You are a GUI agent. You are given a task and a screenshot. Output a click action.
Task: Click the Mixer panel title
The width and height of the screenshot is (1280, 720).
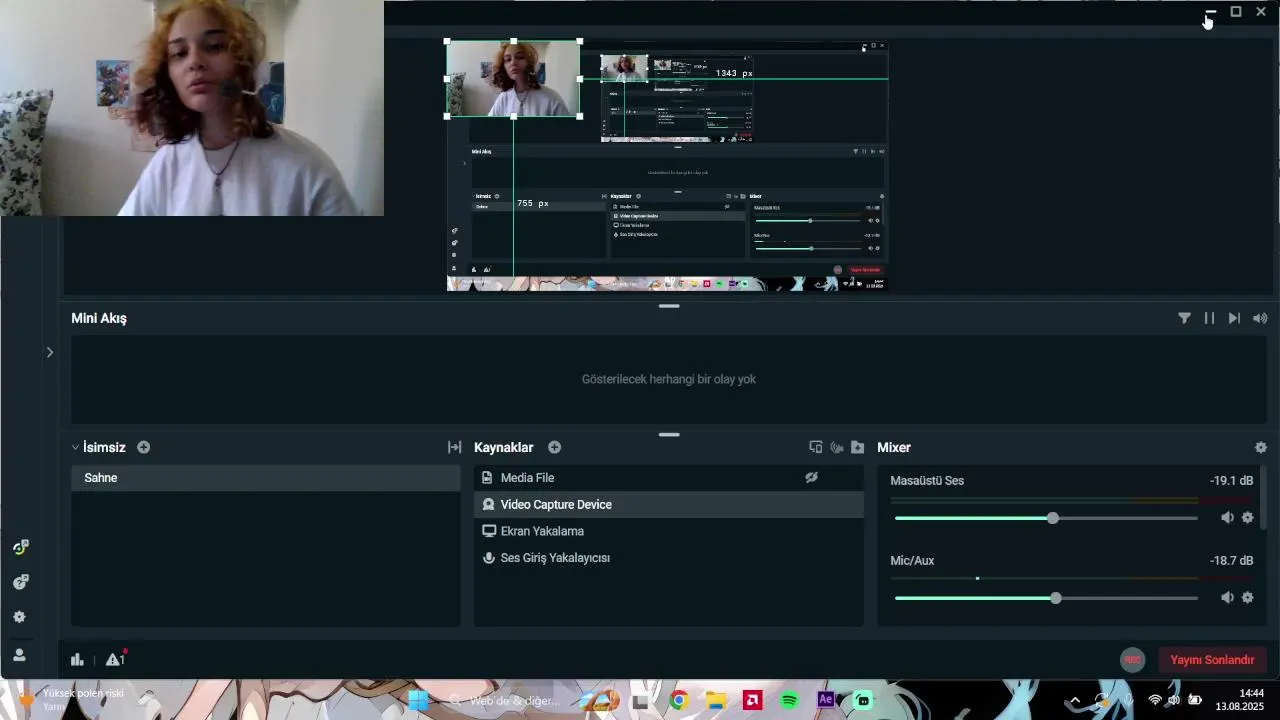tap(894, 447)
